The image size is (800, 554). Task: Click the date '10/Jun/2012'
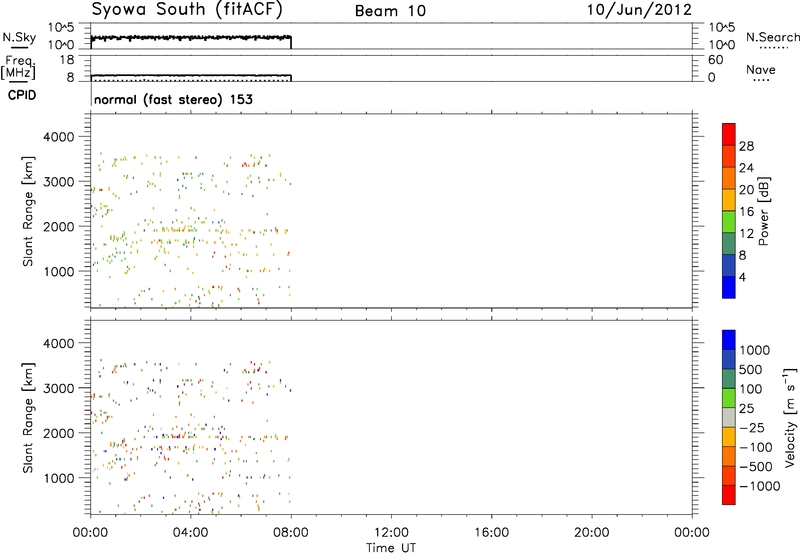[639, 10]
